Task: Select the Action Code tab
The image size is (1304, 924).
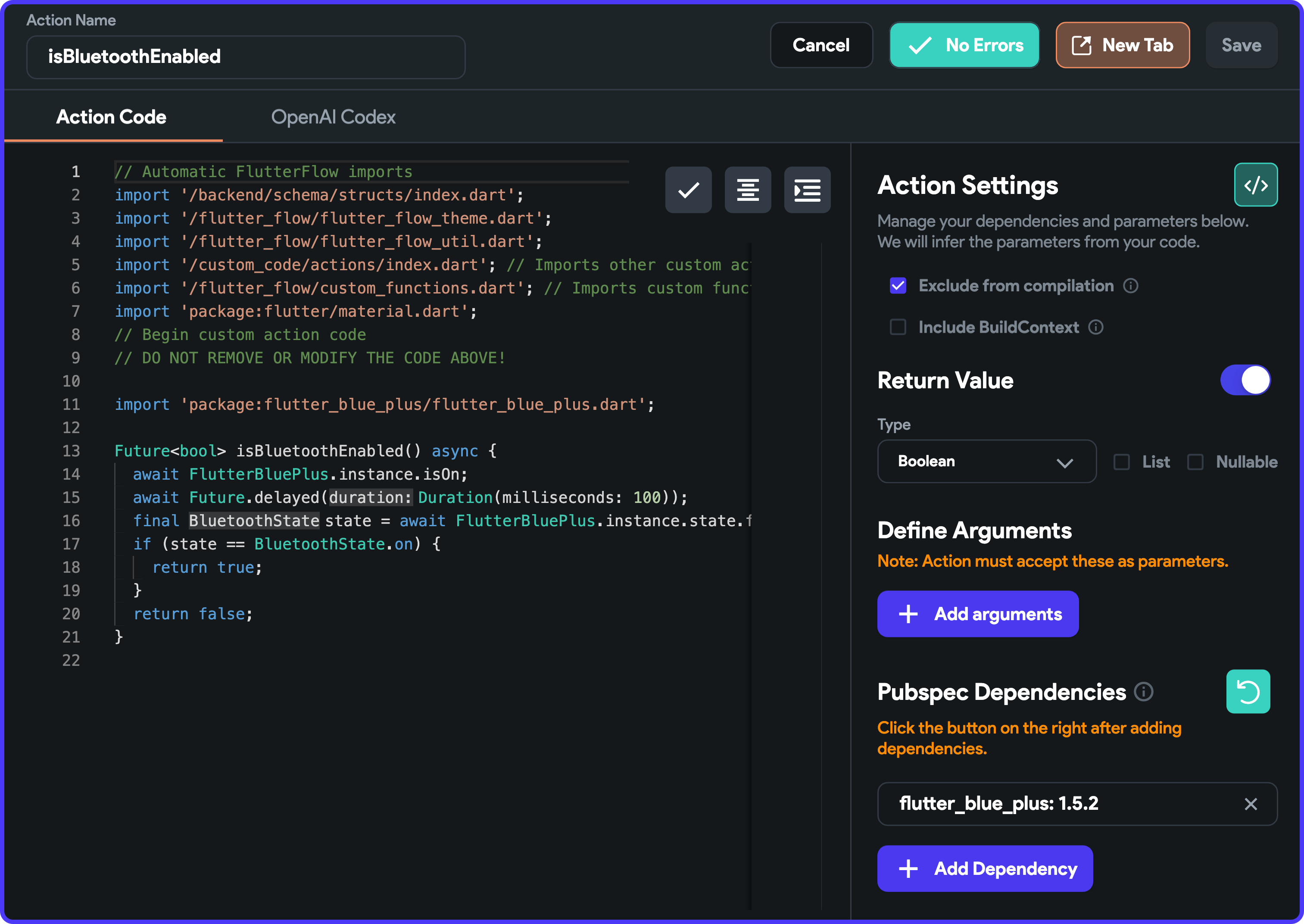Action: (112, 117)
